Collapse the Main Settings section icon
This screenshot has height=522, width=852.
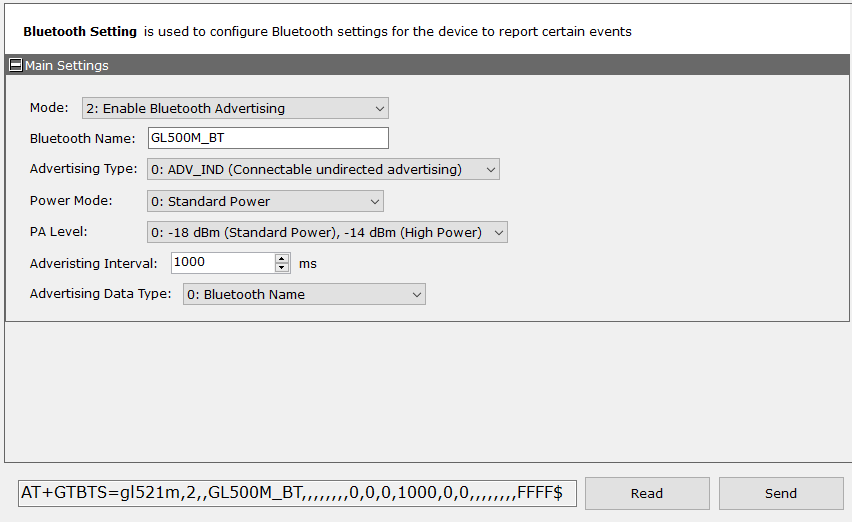coord(16,66)
